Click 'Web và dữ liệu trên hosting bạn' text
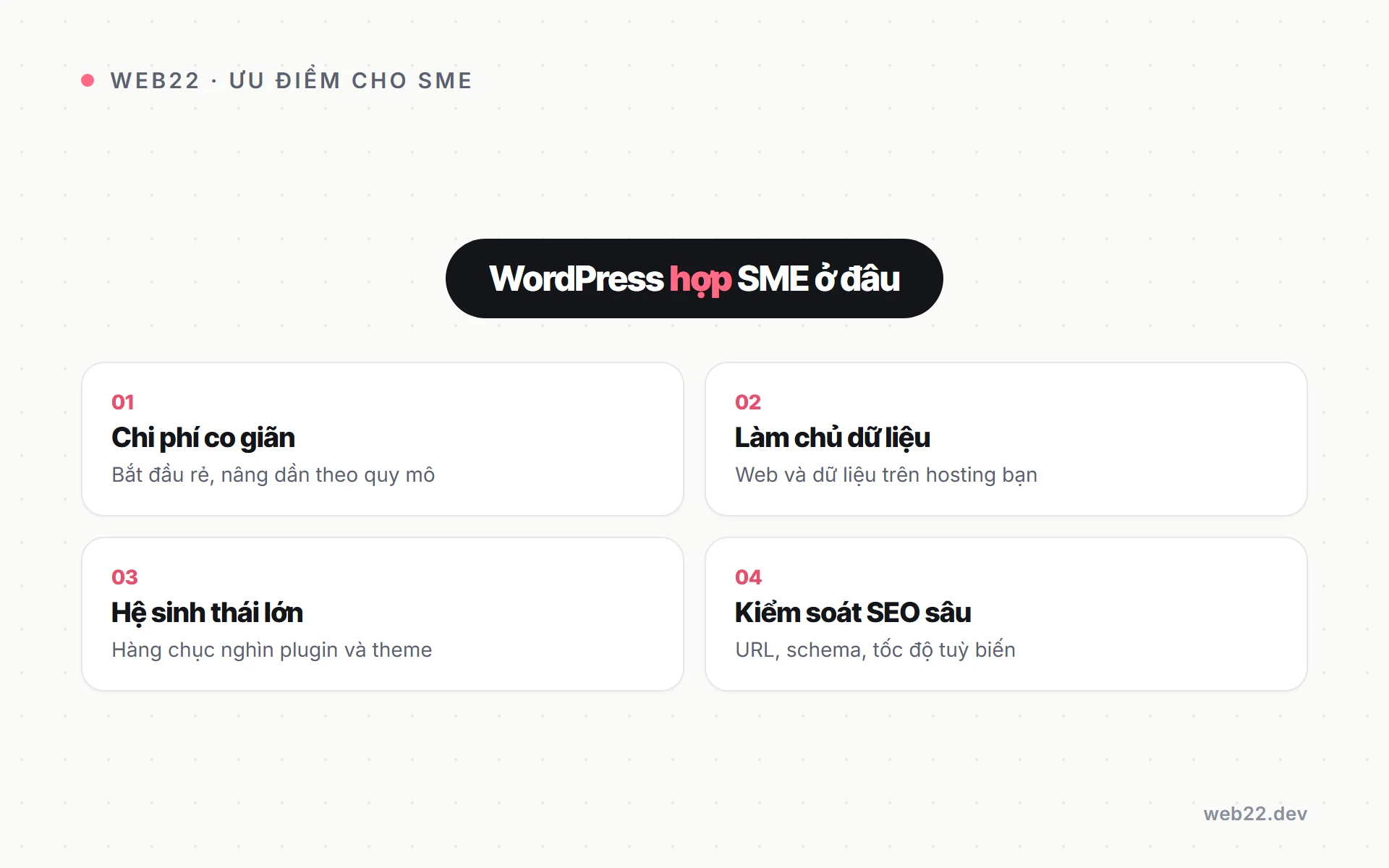The width and height of the screenshot is (1389, 868). pos(886,475)
